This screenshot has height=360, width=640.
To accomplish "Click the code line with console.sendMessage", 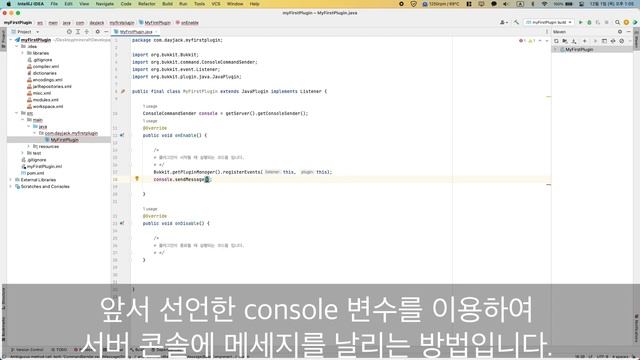I will pos(182,180).
